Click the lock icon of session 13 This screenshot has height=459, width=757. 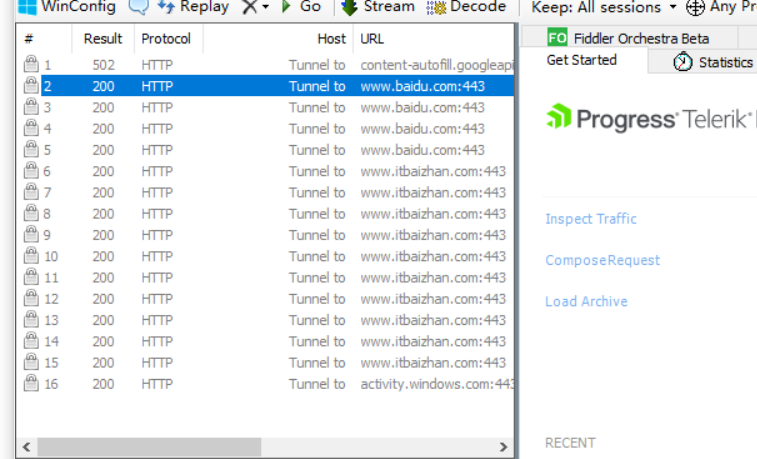point(31,319)
